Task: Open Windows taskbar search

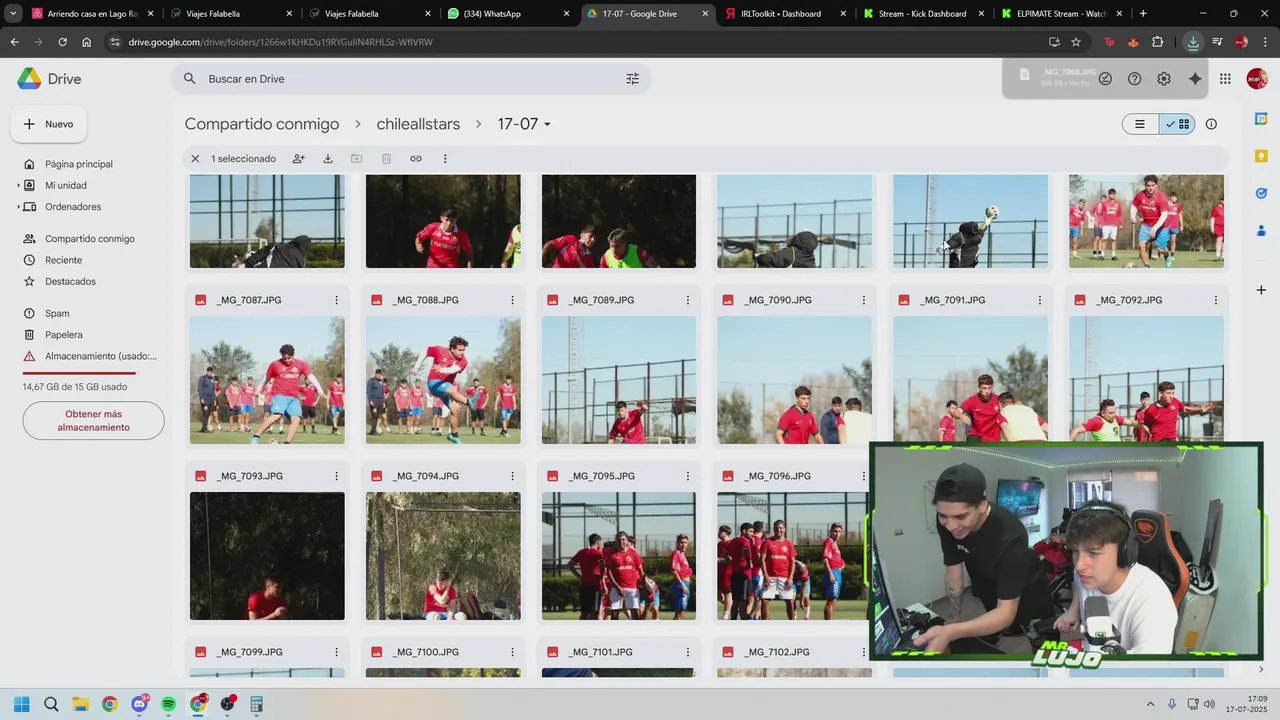Action: pyautogui.click(x=51, y=704)
